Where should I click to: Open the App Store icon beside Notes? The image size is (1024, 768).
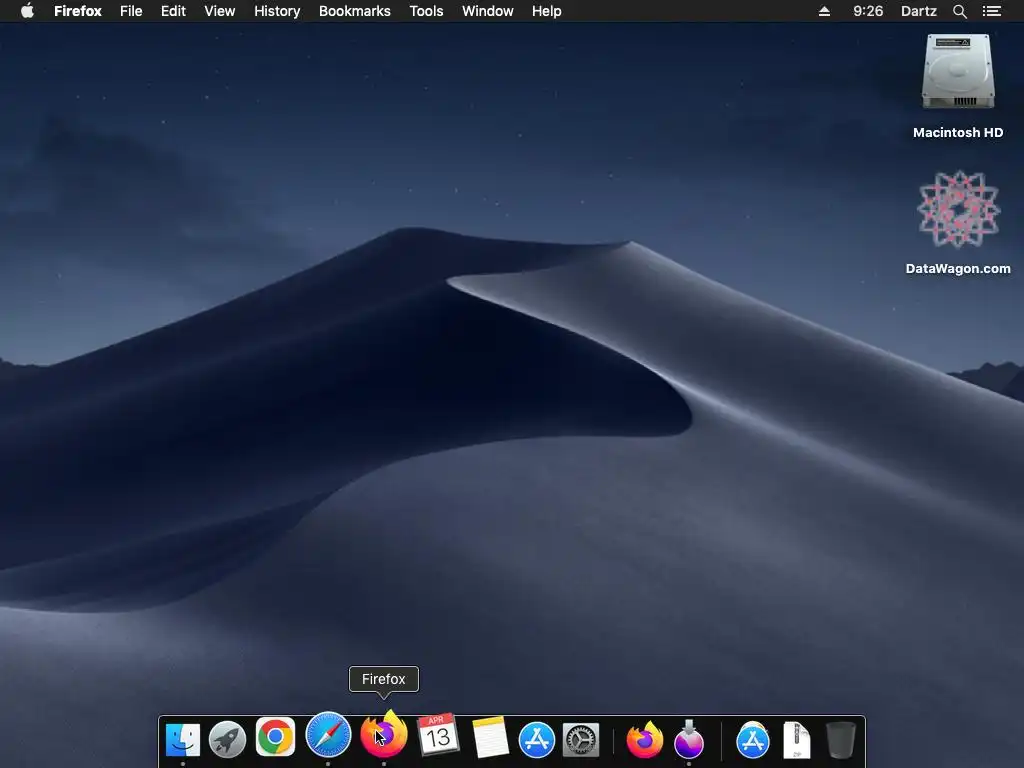pyautogui.click(x=537, y=740)
